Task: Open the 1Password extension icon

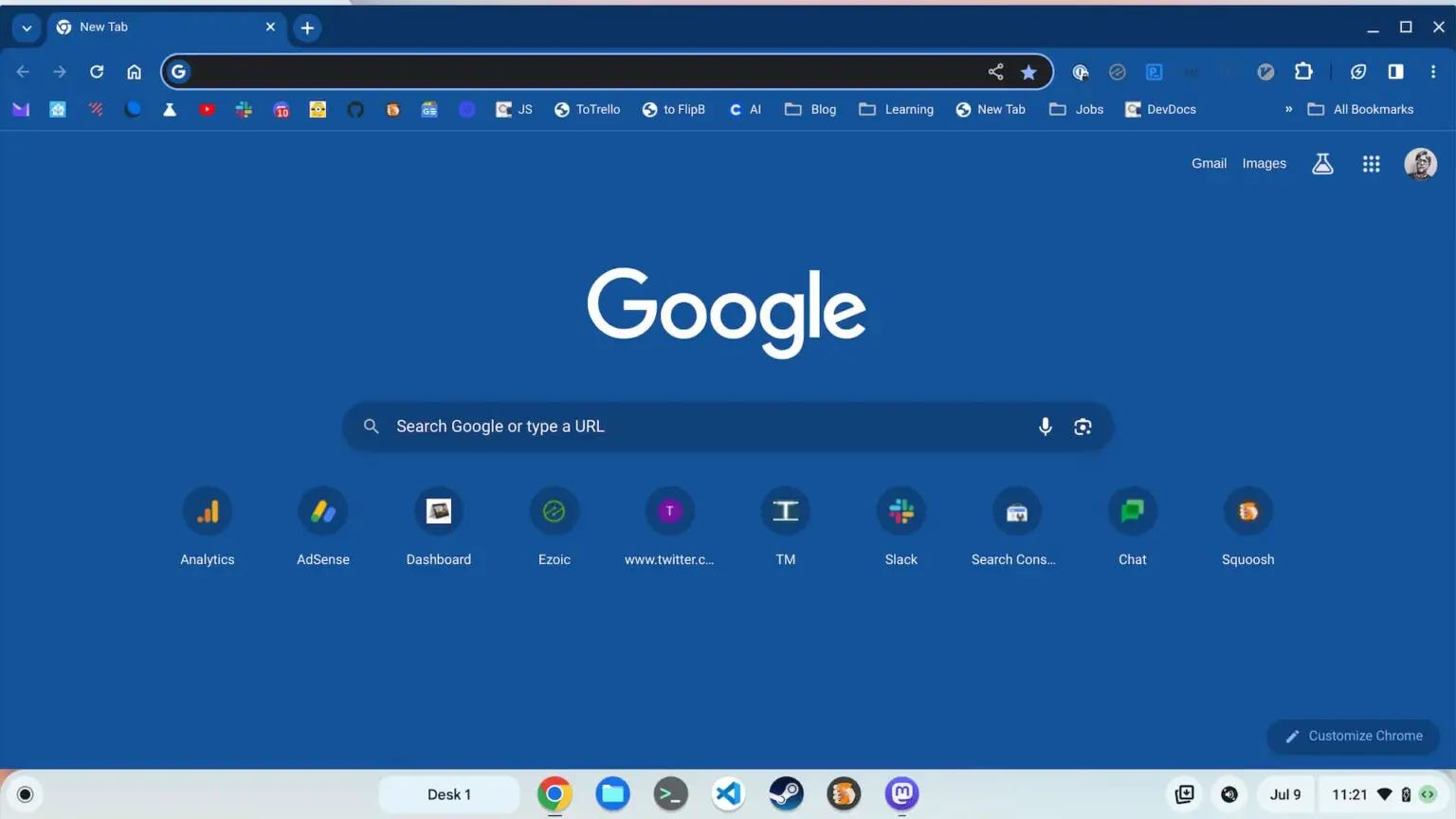Action: [x=1080, y=72]
